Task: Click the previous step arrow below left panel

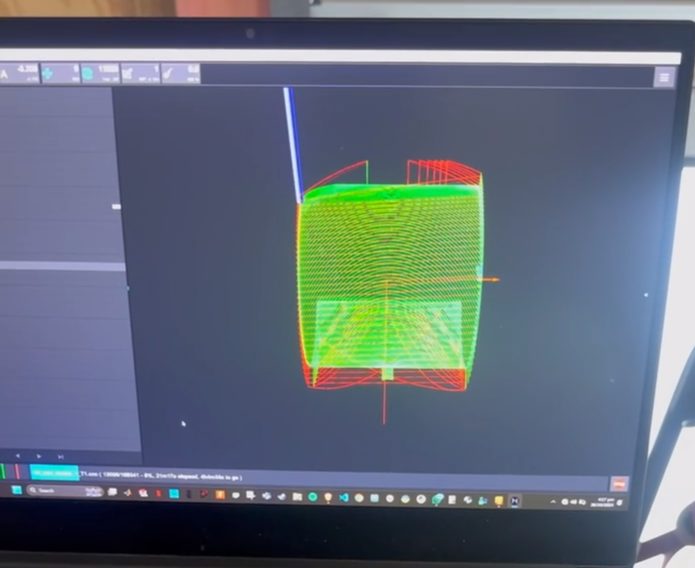Action: (x=18, y=456)
